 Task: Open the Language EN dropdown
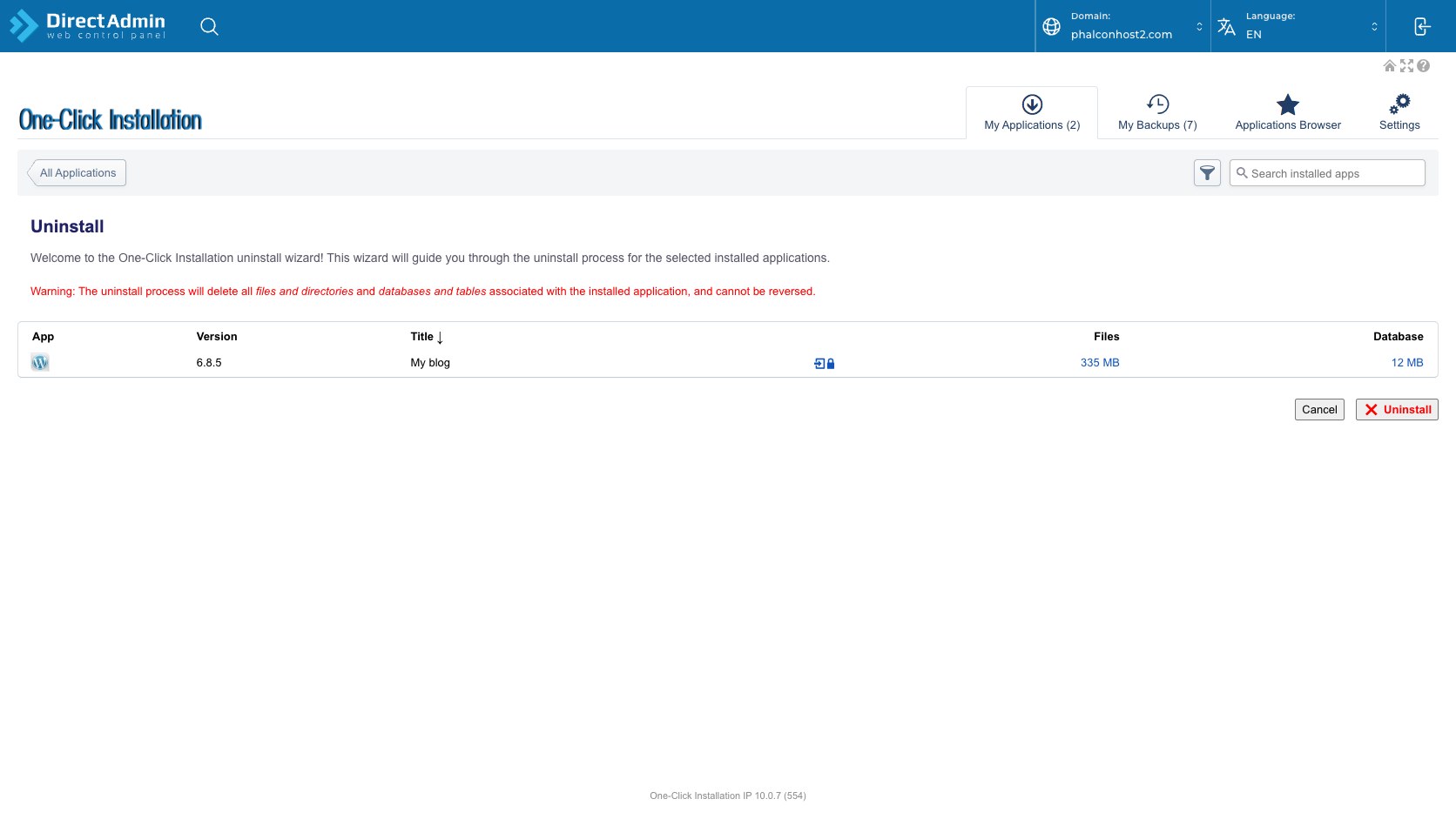pos(1298,26)
